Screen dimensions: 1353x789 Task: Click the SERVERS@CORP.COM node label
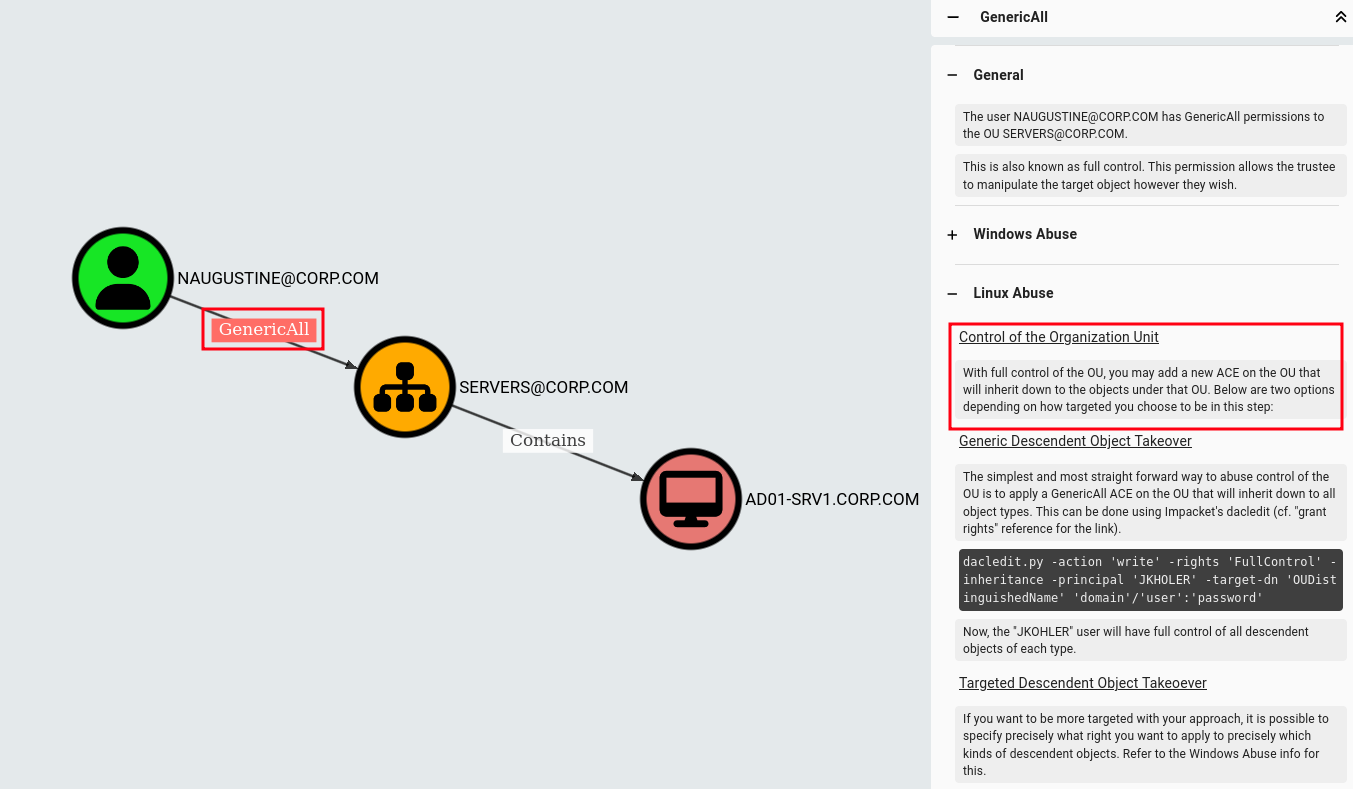[544, 387]
